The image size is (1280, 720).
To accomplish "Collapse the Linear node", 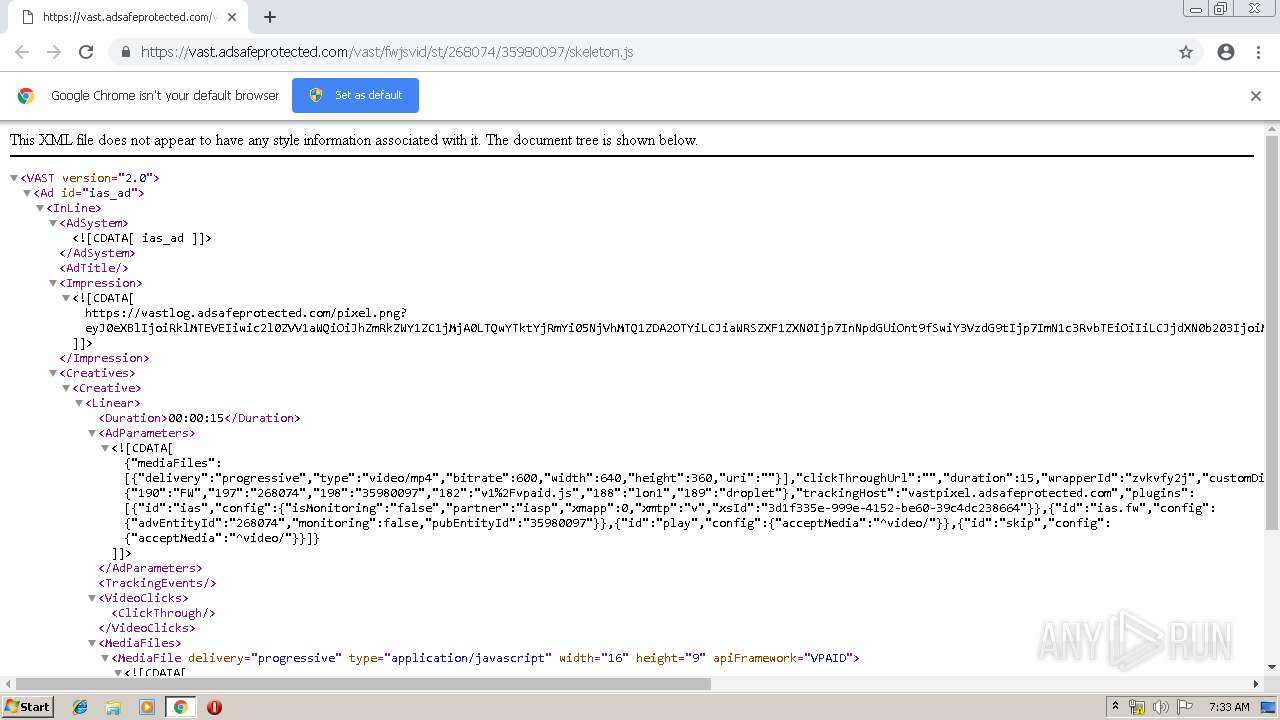I will pos(79,403).
